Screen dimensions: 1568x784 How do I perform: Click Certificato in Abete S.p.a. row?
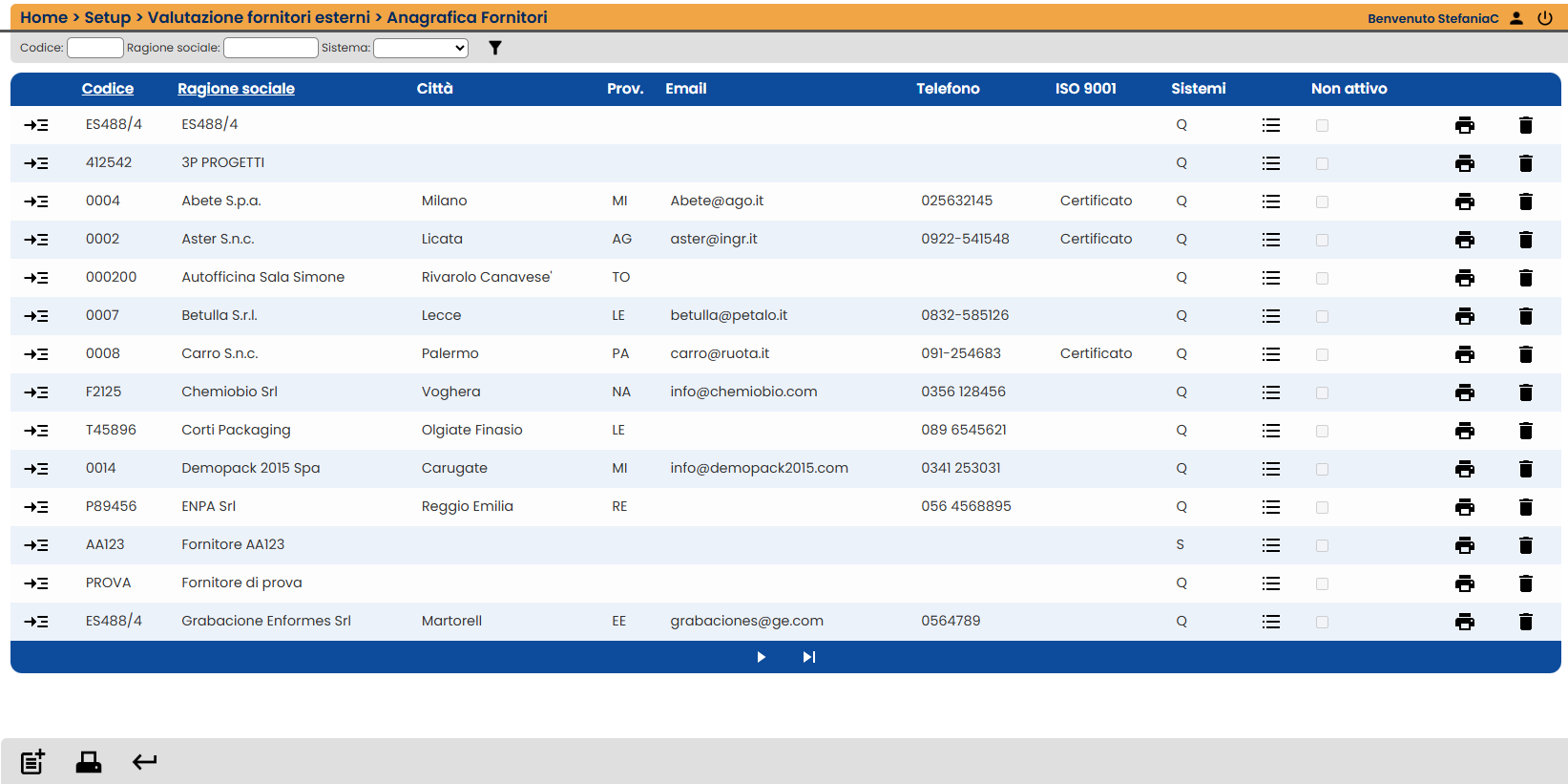click(1096, 201)
